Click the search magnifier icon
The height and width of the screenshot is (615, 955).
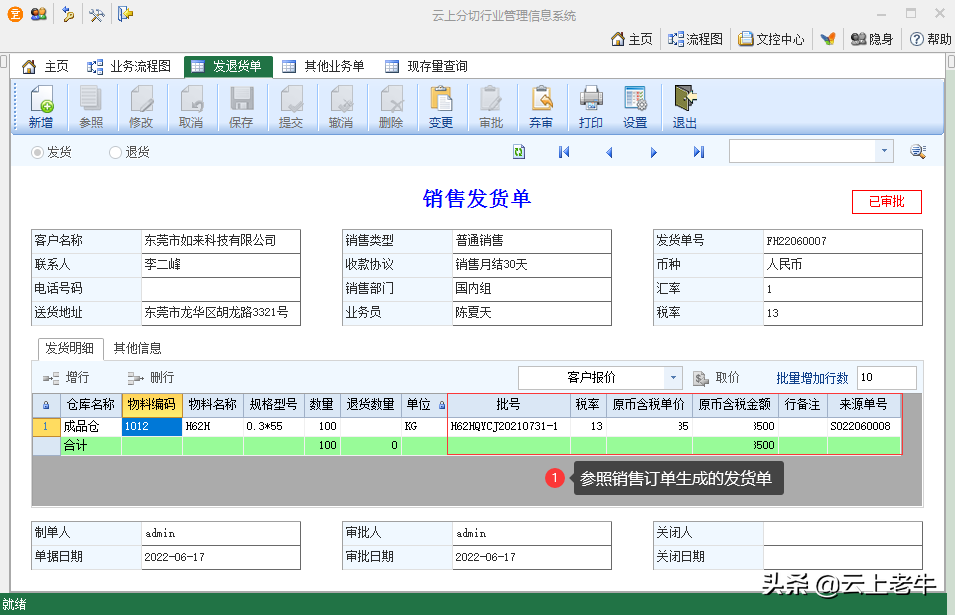tap(917, 152)
